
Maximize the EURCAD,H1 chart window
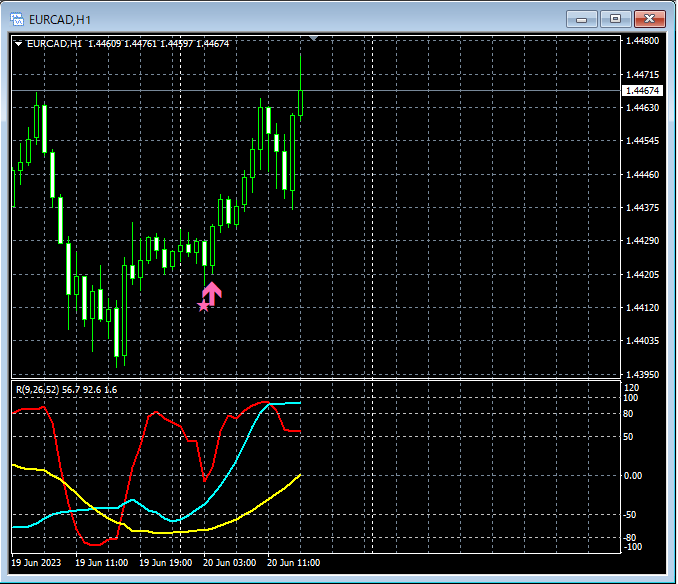pos(615,19)
